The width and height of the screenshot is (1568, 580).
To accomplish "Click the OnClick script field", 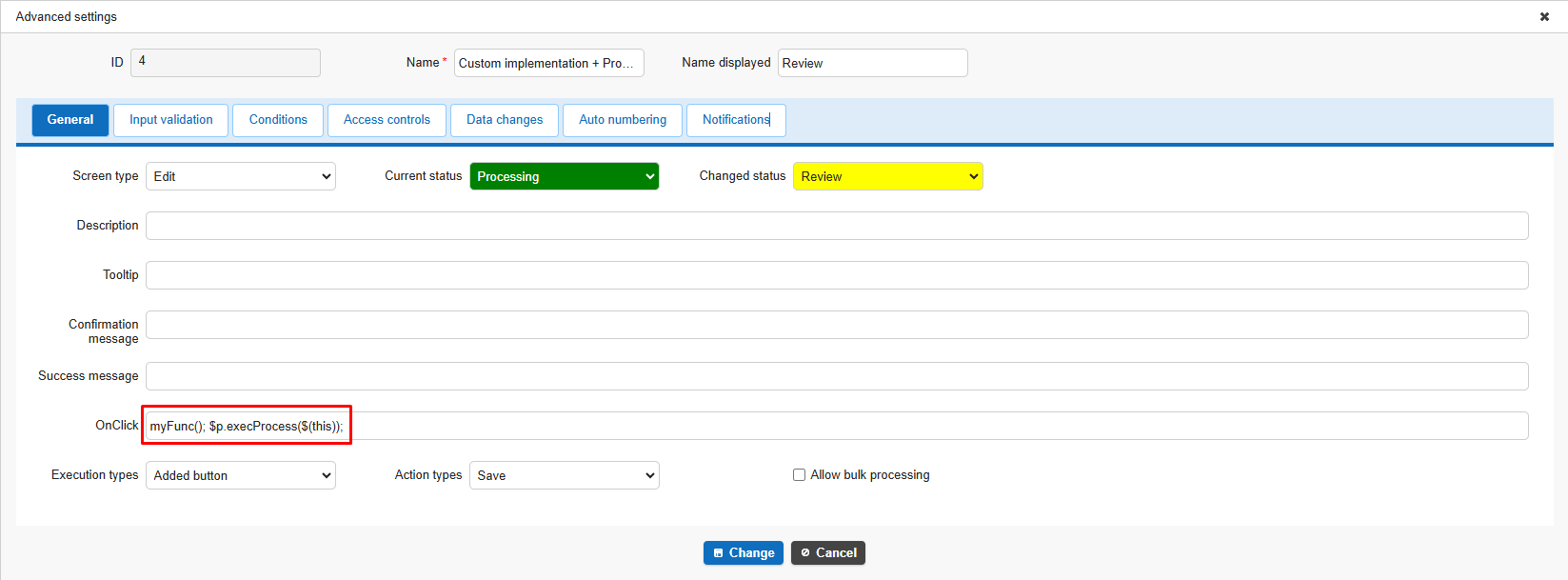I will coord(837,426).
